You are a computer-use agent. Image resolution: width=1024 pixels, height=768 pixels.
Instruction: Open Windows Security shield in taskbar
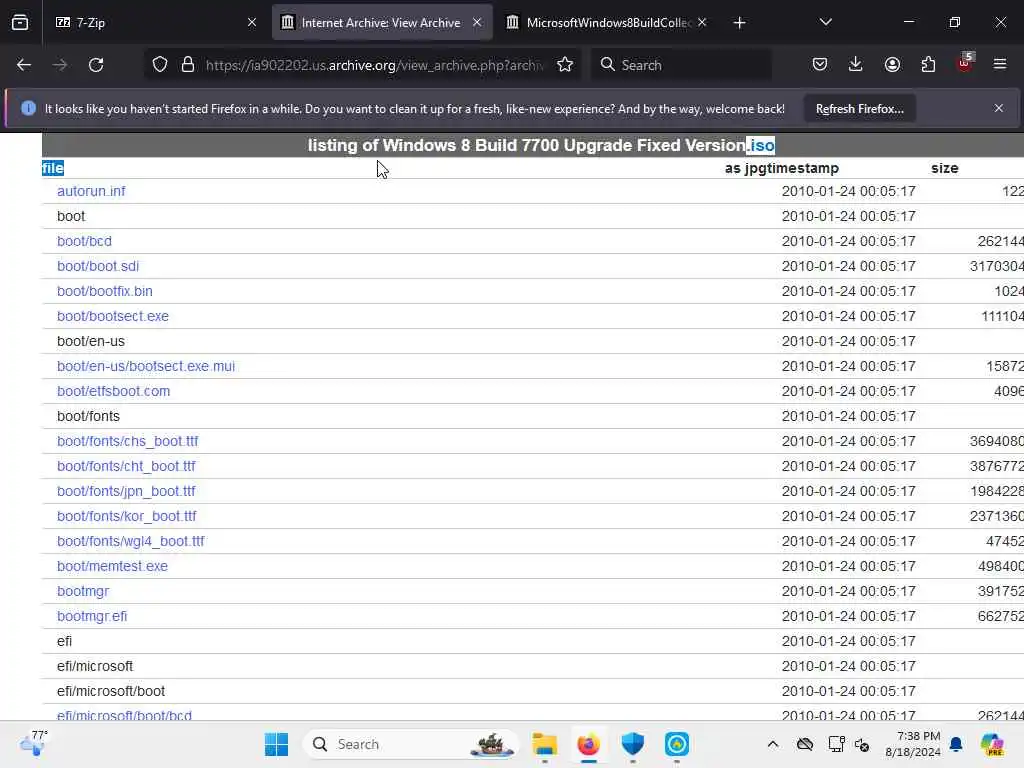click(633, 744)
